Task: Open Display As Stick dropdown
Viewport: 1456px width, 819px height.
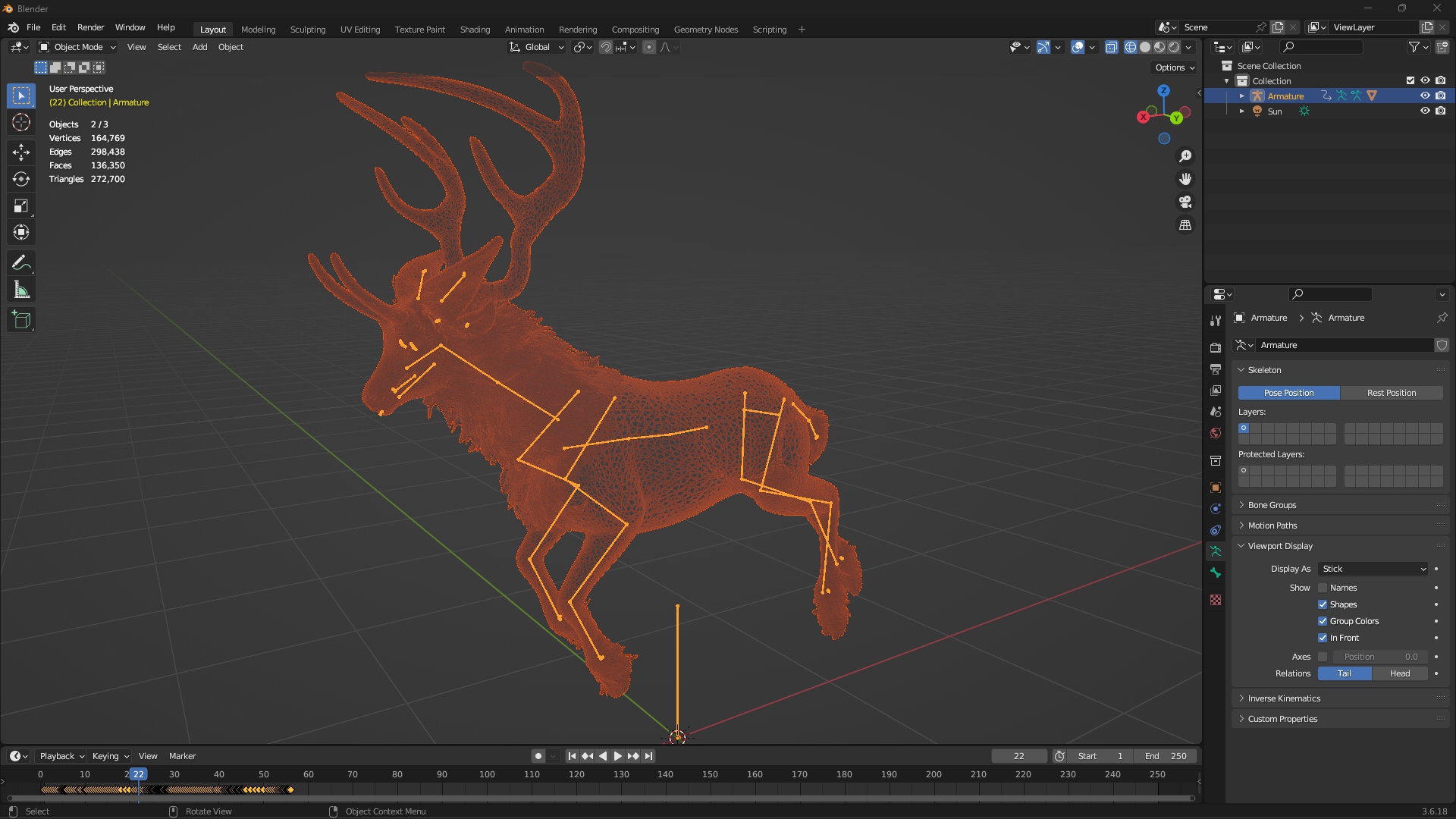Action: point(1373,569)
